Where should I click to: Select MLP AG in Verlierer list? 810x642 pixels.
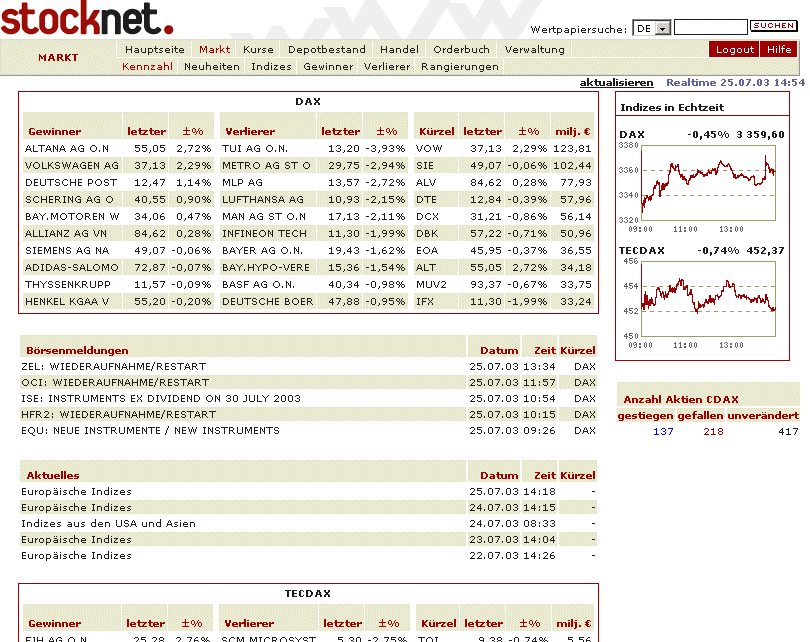(242, 183)
